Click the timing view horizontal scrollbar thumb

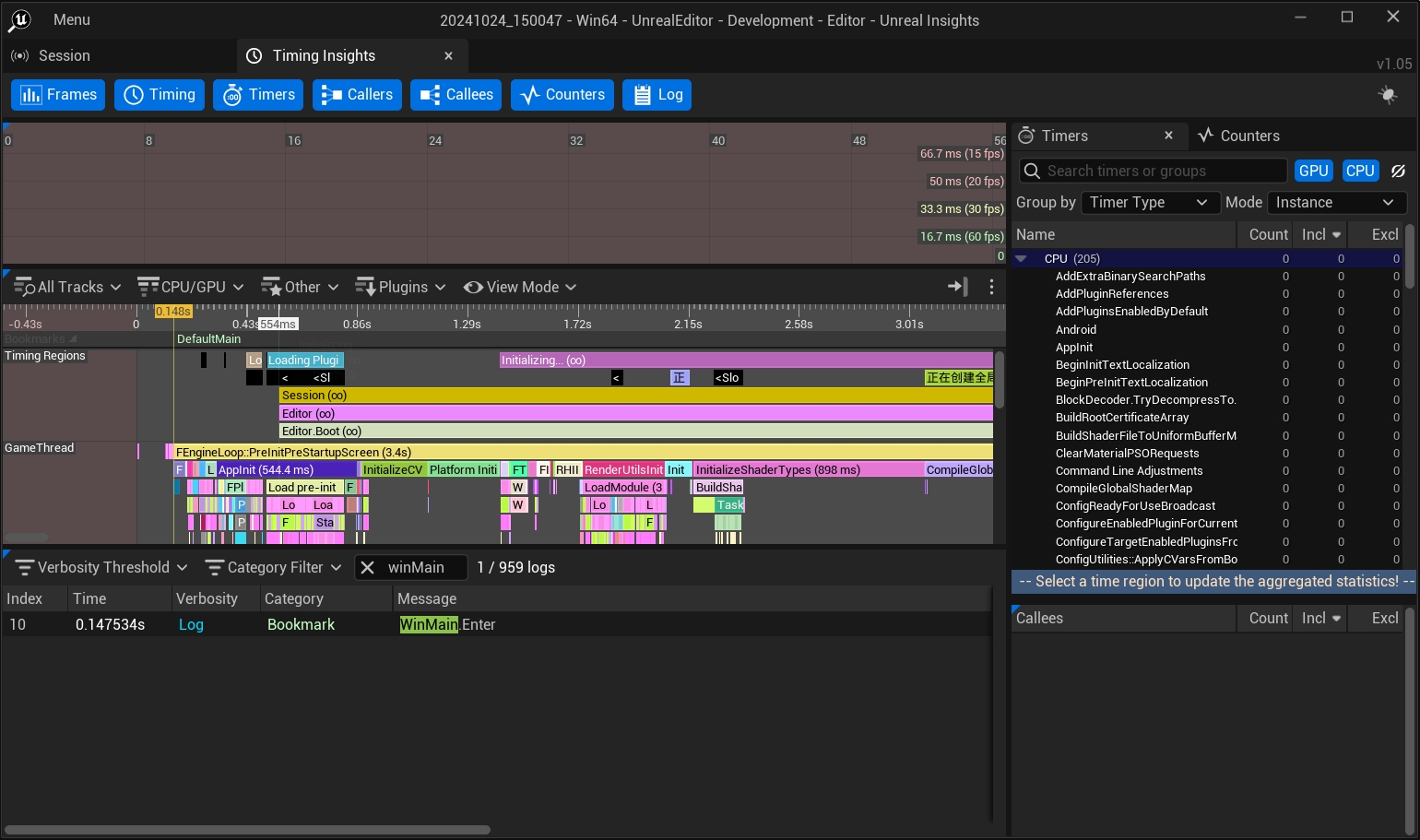tap(27, 537)
